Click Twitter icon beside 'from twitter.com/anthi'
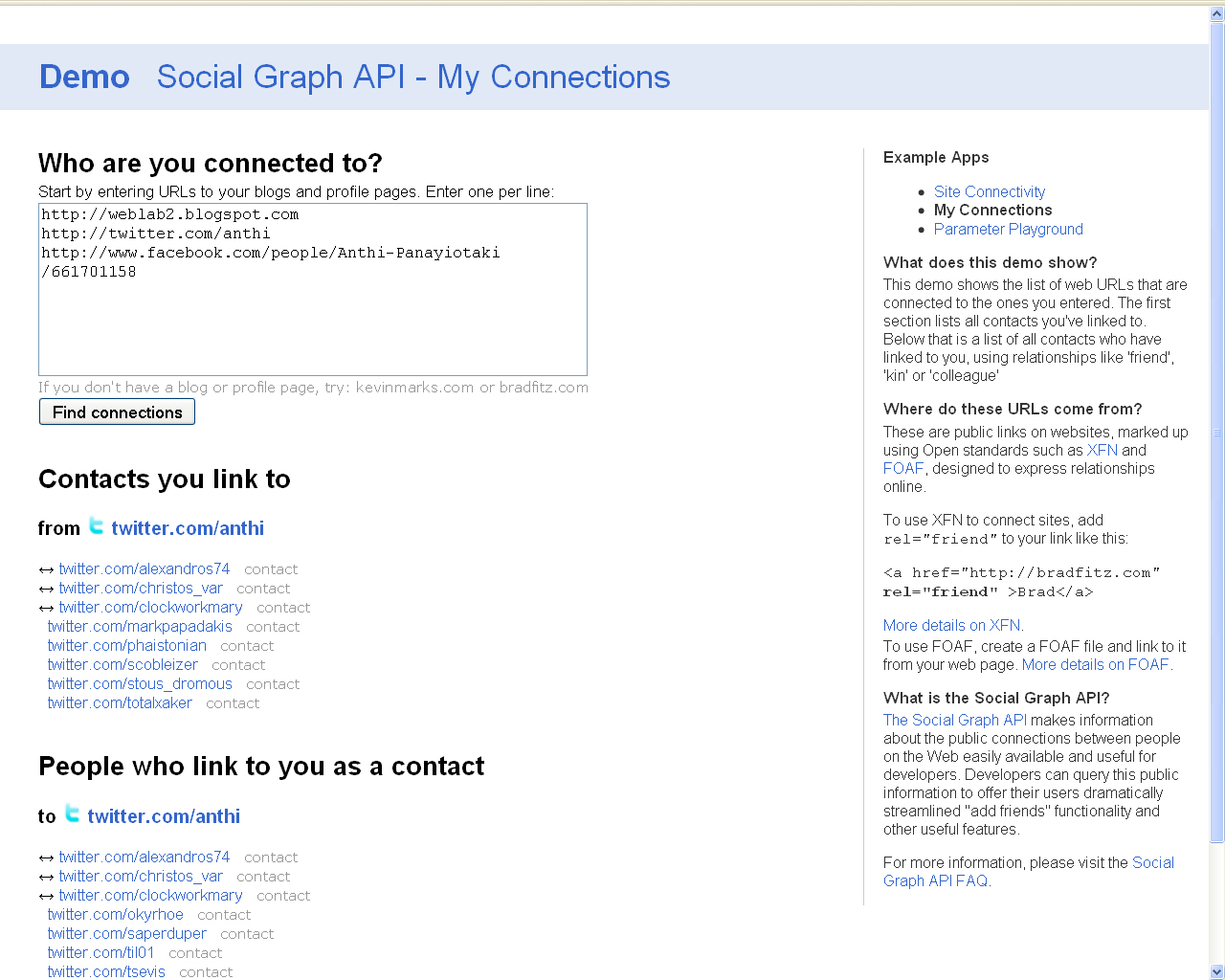Screen dimensions: 1225x980 [x=97, y=525]
